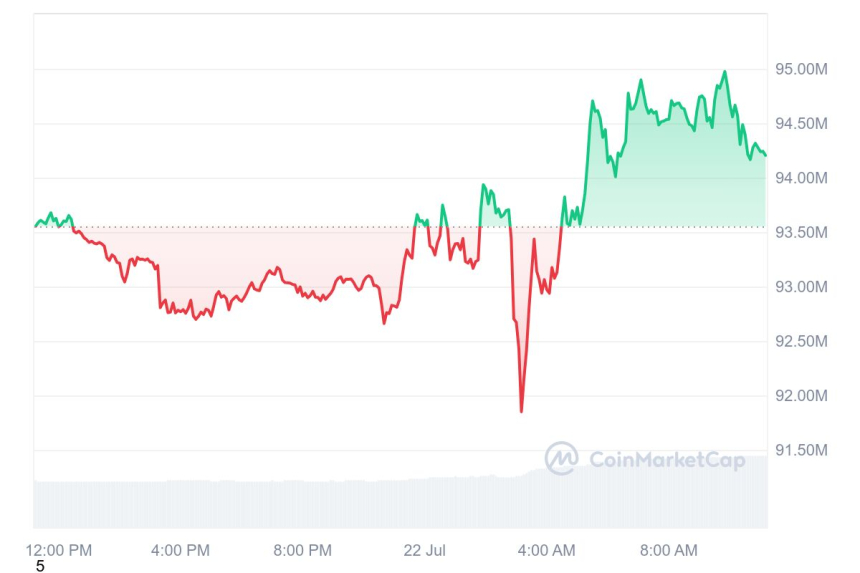Click the CoinMarketCap watermark text
The image size is (860, 573).
[x=667, y=460]
